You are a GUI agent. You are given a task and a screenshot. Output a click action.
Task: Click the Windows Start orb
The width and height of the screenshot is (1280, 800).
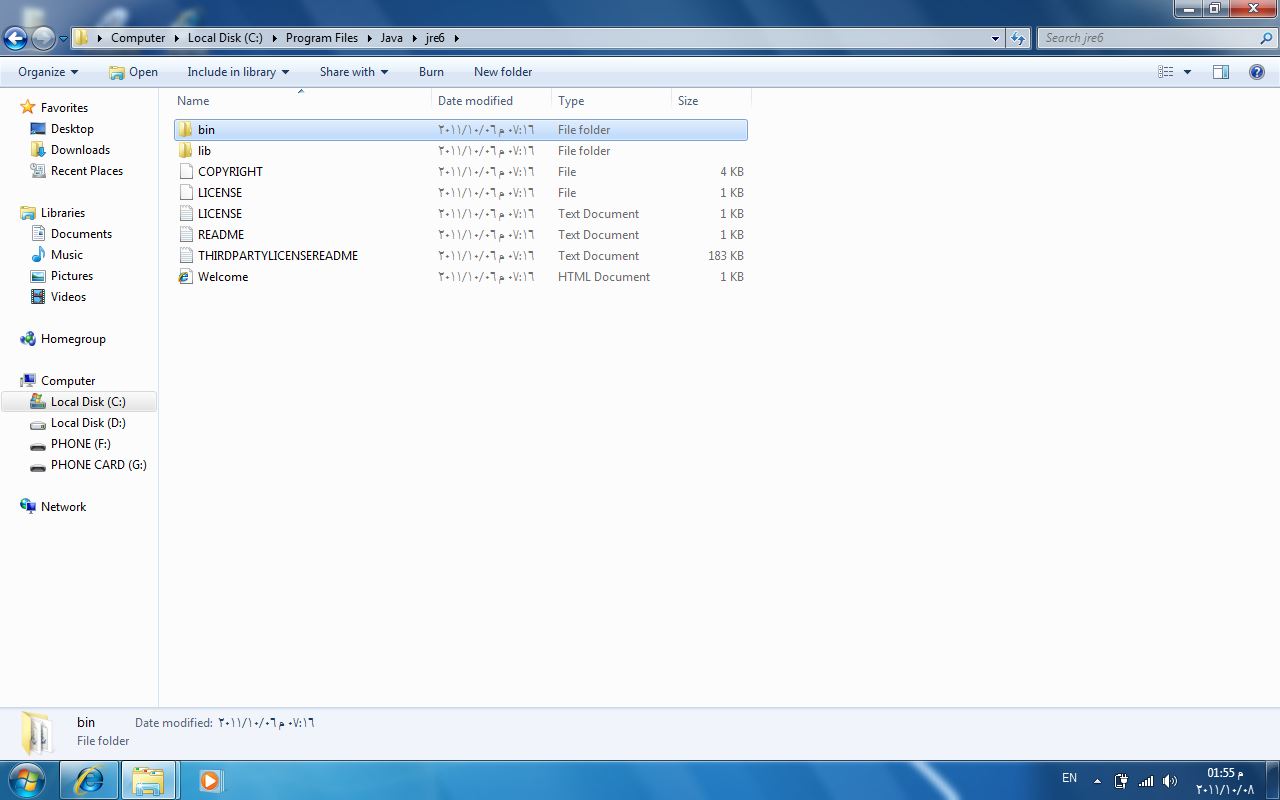(x=26, y=780)
